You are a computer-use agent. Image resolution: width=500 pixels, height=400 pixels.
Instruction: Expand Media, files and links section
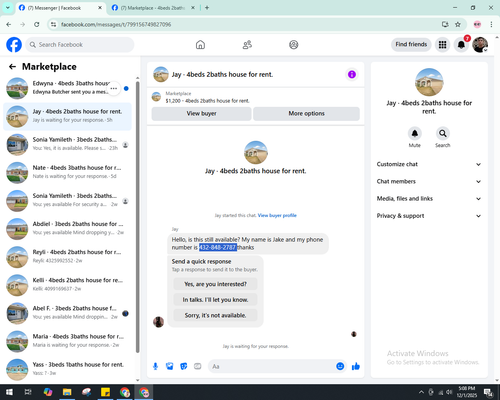click(429, 199)
